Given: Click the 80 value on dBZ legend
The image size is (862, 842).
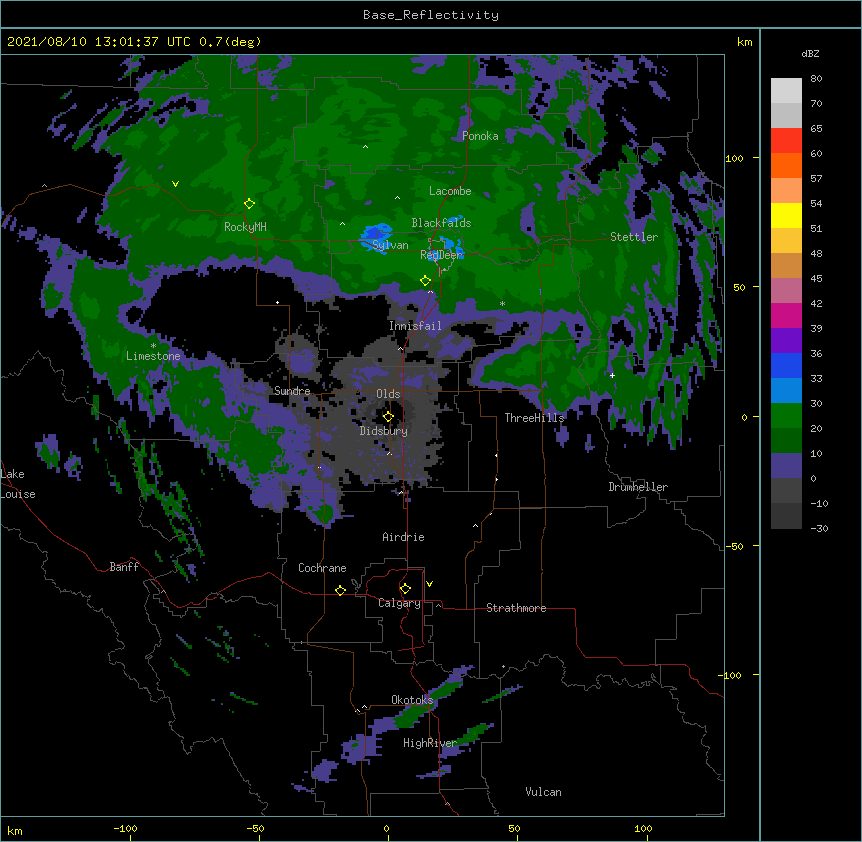Looking at the screenshot, I should tap(816, 79).
